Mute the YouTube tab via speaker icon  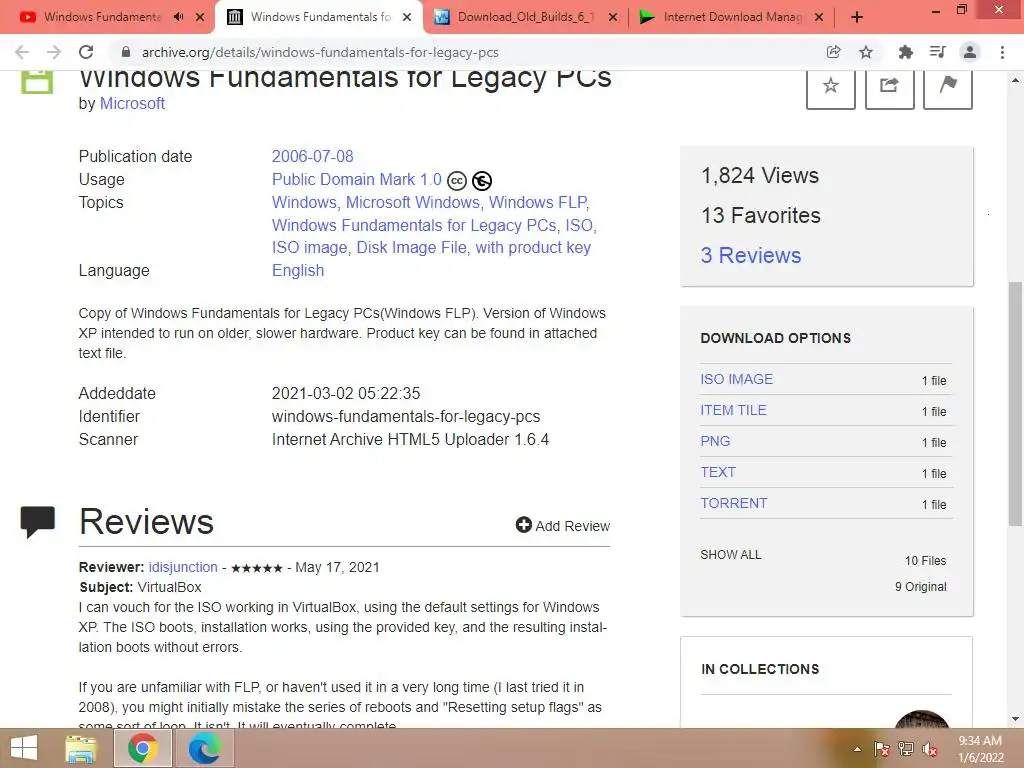click(x=178, y=17)
